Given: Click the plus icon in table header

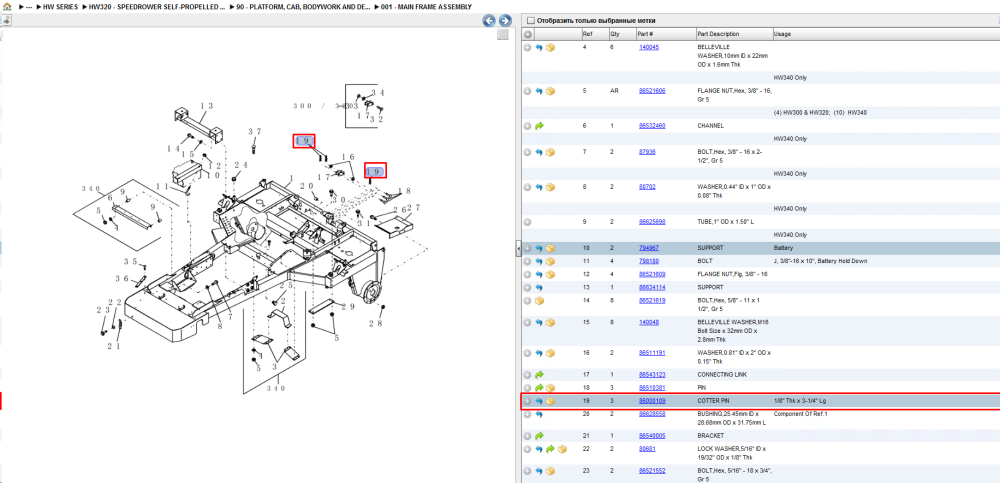Looking at the screenshot, I should tap(528, 34).
